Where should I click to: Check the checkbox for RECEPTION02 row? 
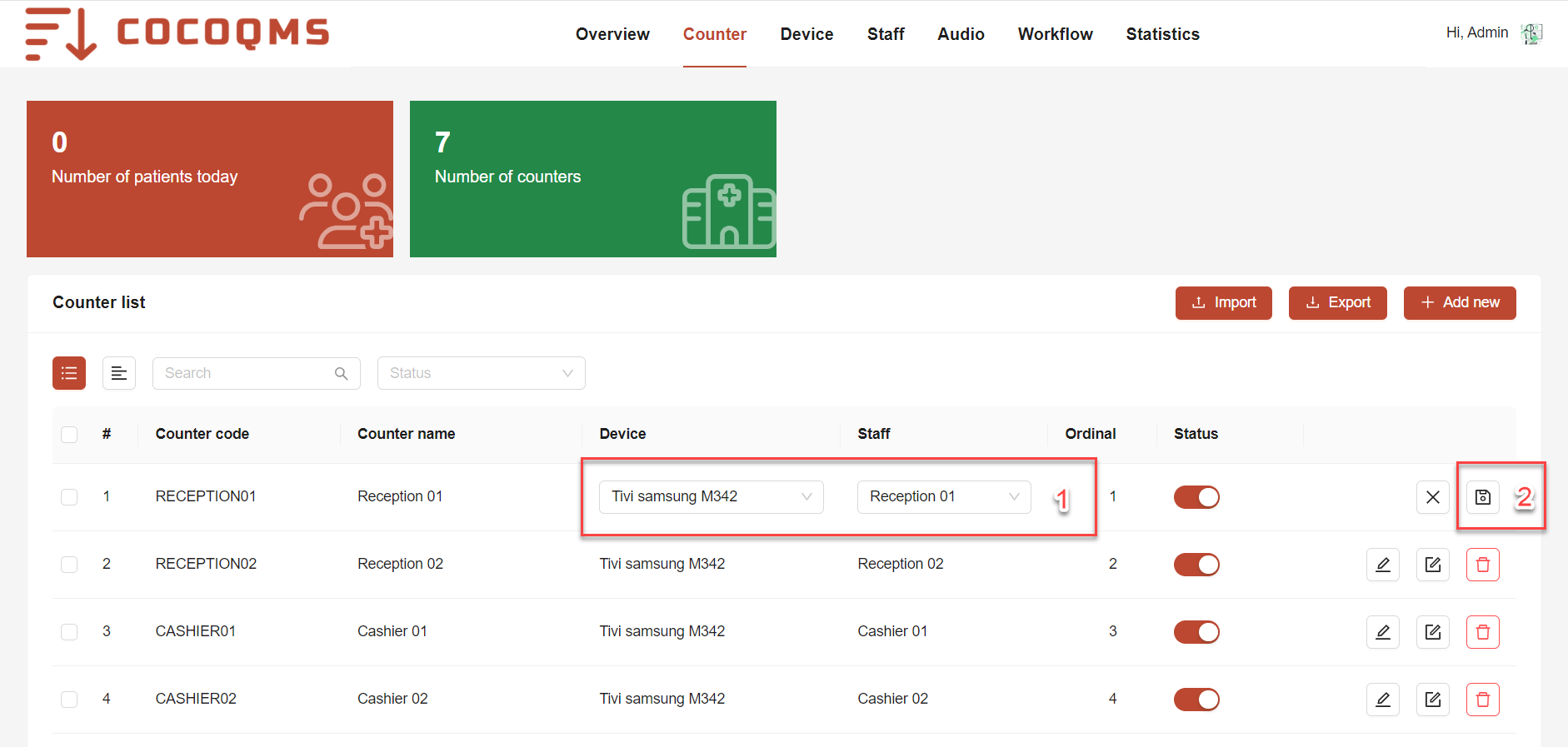point(69,565)
